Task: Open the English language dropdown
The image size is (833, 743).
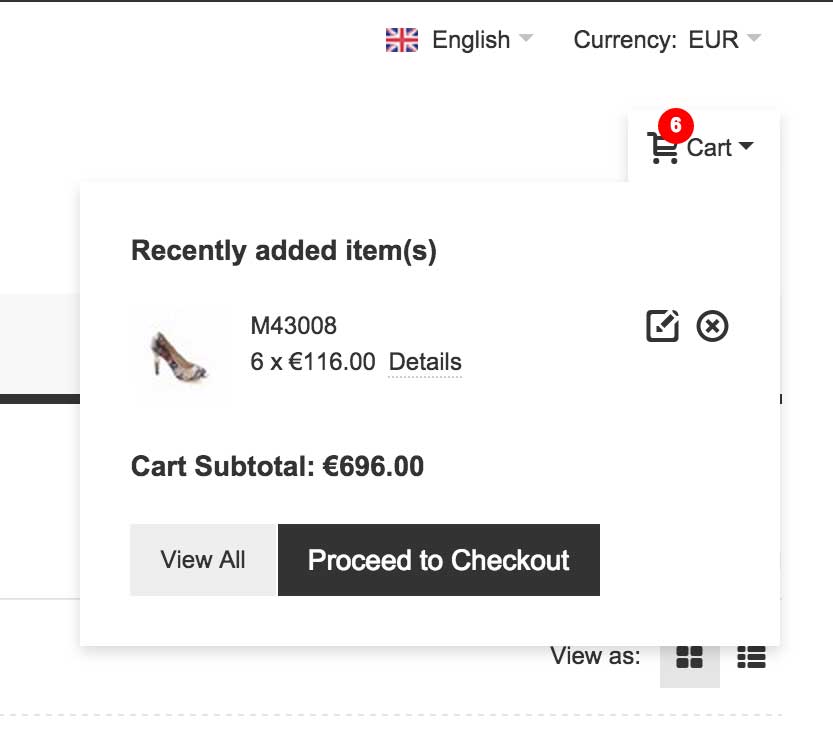Action: pyautogui.click(x=470, y=40)
